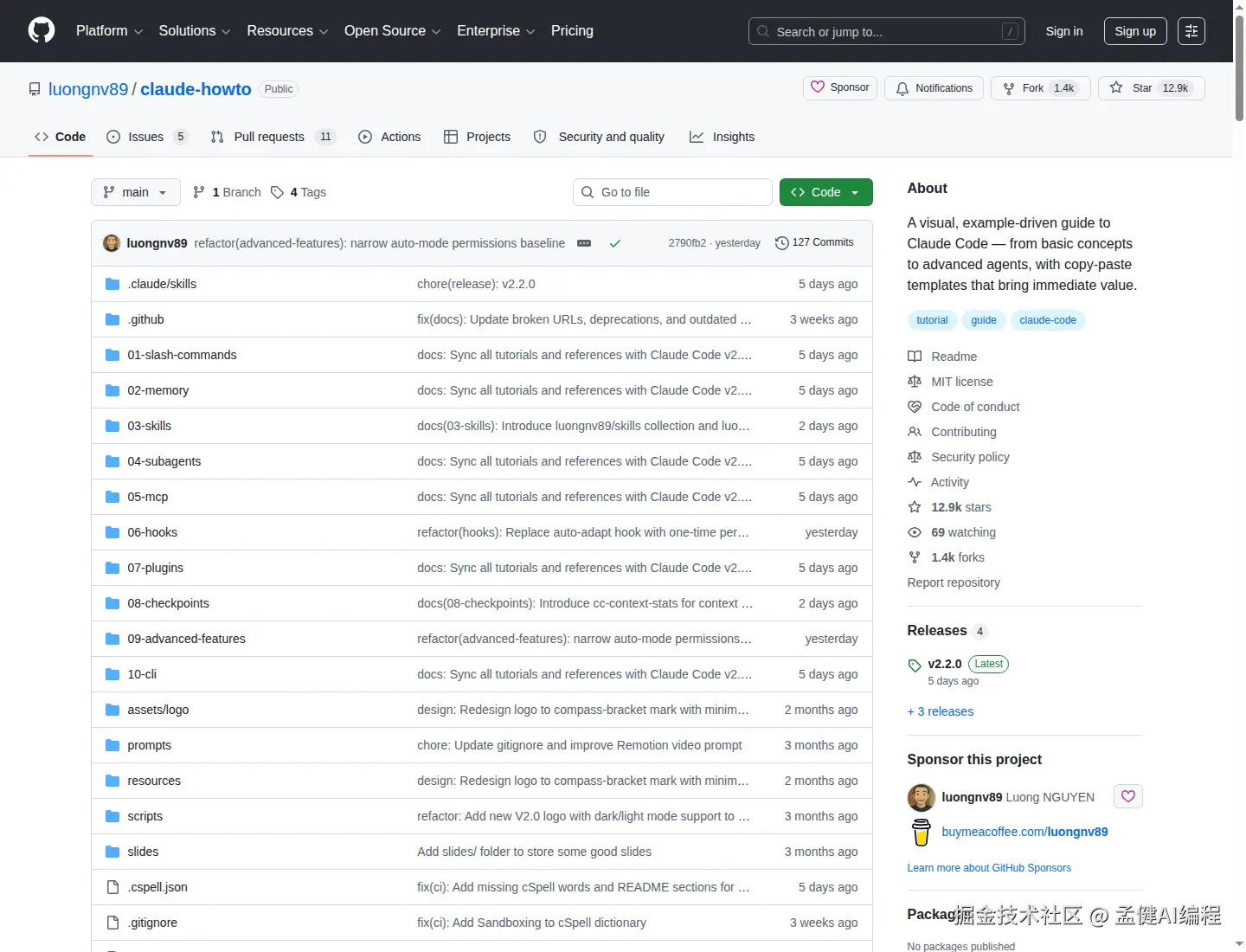Click the MIT license scales icon
The height and width of the screenshot is (952, 1246).
(915, 381)
